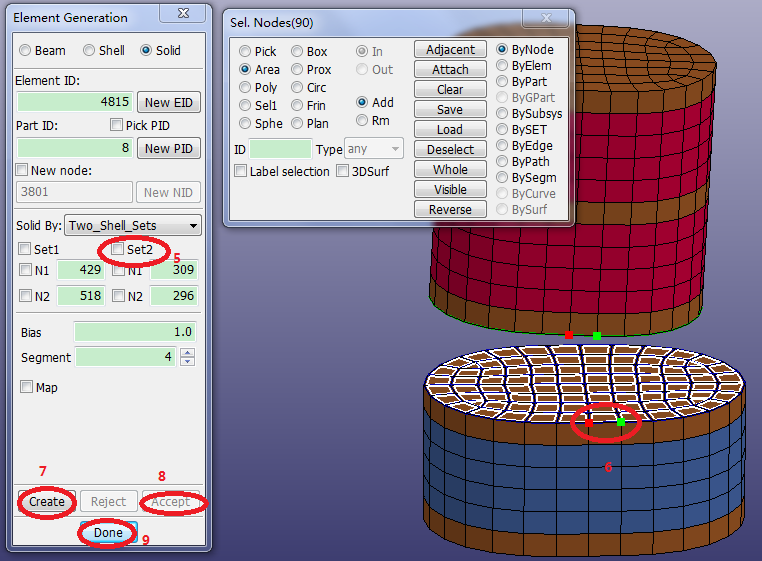Toggle the Label selection checkbox
This screenshot has width=762, height=561.
coord(241,172)
